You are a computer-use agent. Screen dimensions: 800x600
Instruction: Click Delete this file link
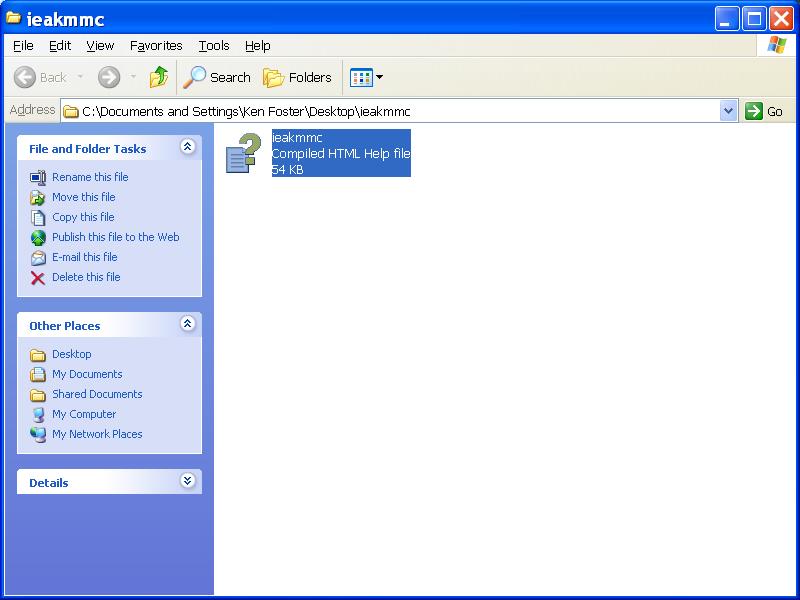[86, 277]
